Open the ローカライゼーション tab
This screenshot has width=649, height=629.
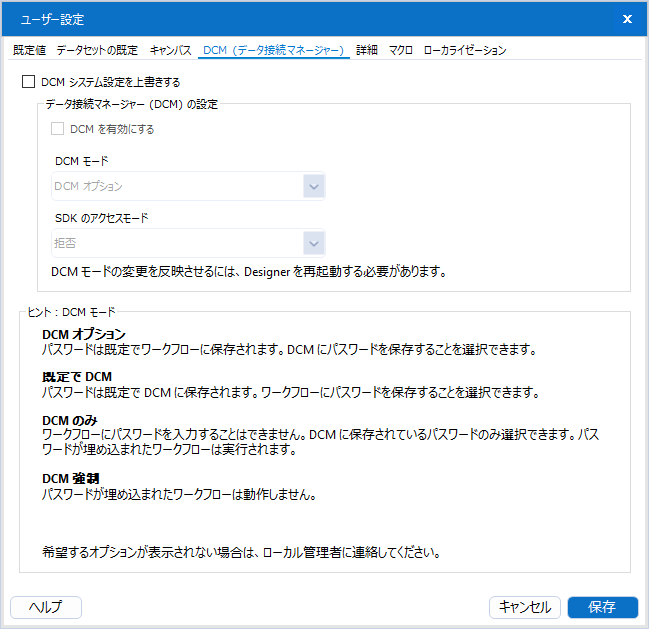(465, 50)
